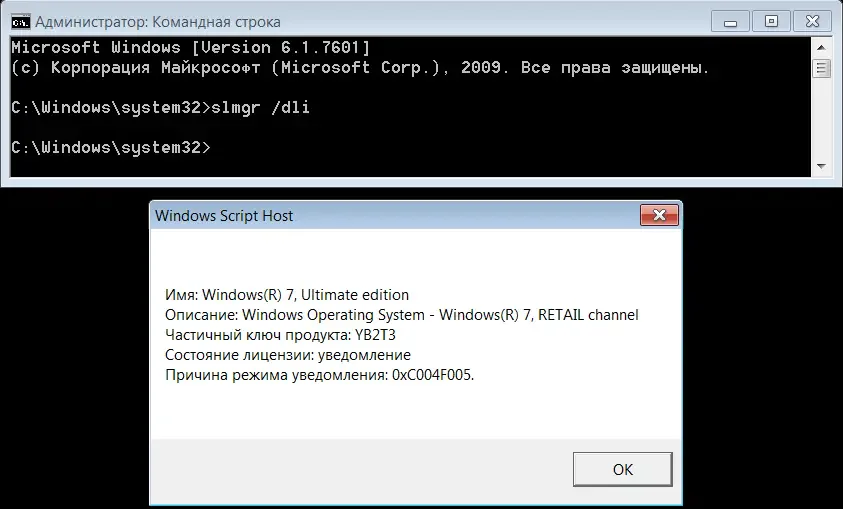Click the partial product key YB2T3

click(x=375, y=335)
